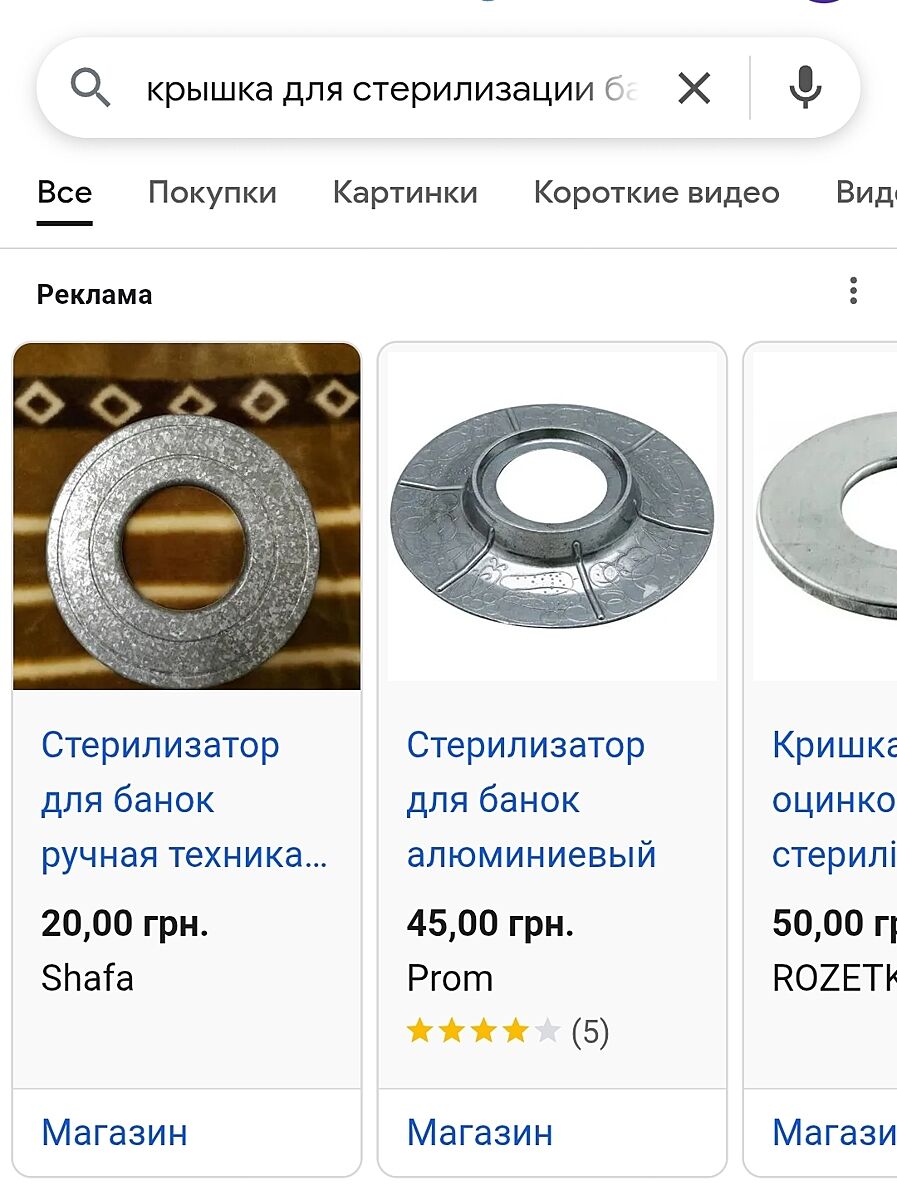Tap the magnifying glass search icon
The width and height of the screenshot is (897, 1200).
(90, 90)
